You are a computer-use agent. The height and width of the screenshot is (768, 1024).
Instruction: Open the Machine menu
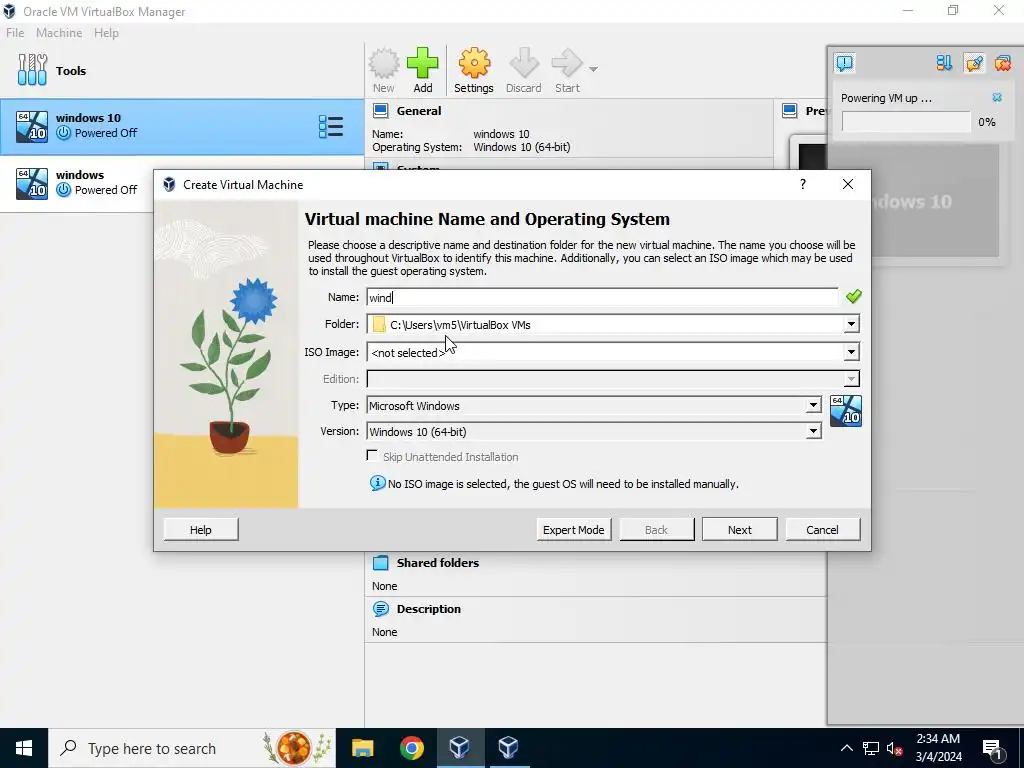click(59, 33)
